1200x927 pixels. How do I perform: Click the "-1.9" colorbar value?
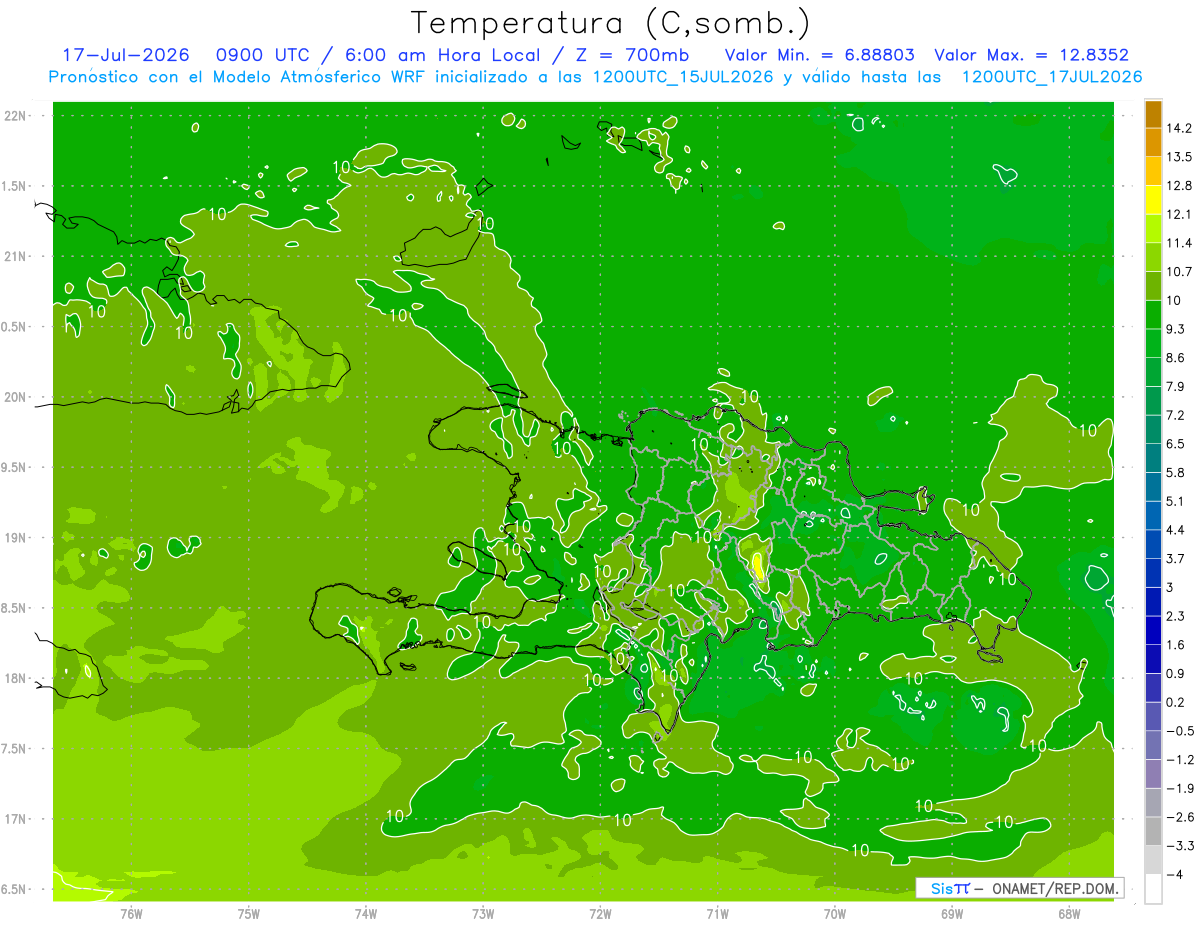click(1179, 788)
